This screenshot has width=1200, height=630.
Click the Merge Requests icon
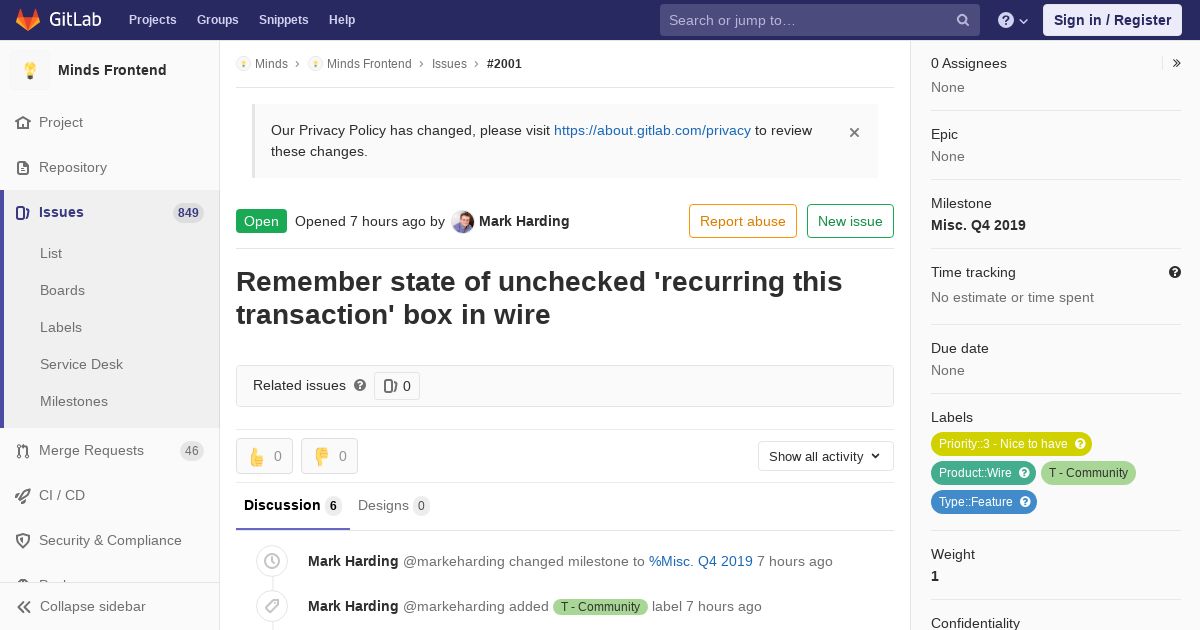(23, 451)
